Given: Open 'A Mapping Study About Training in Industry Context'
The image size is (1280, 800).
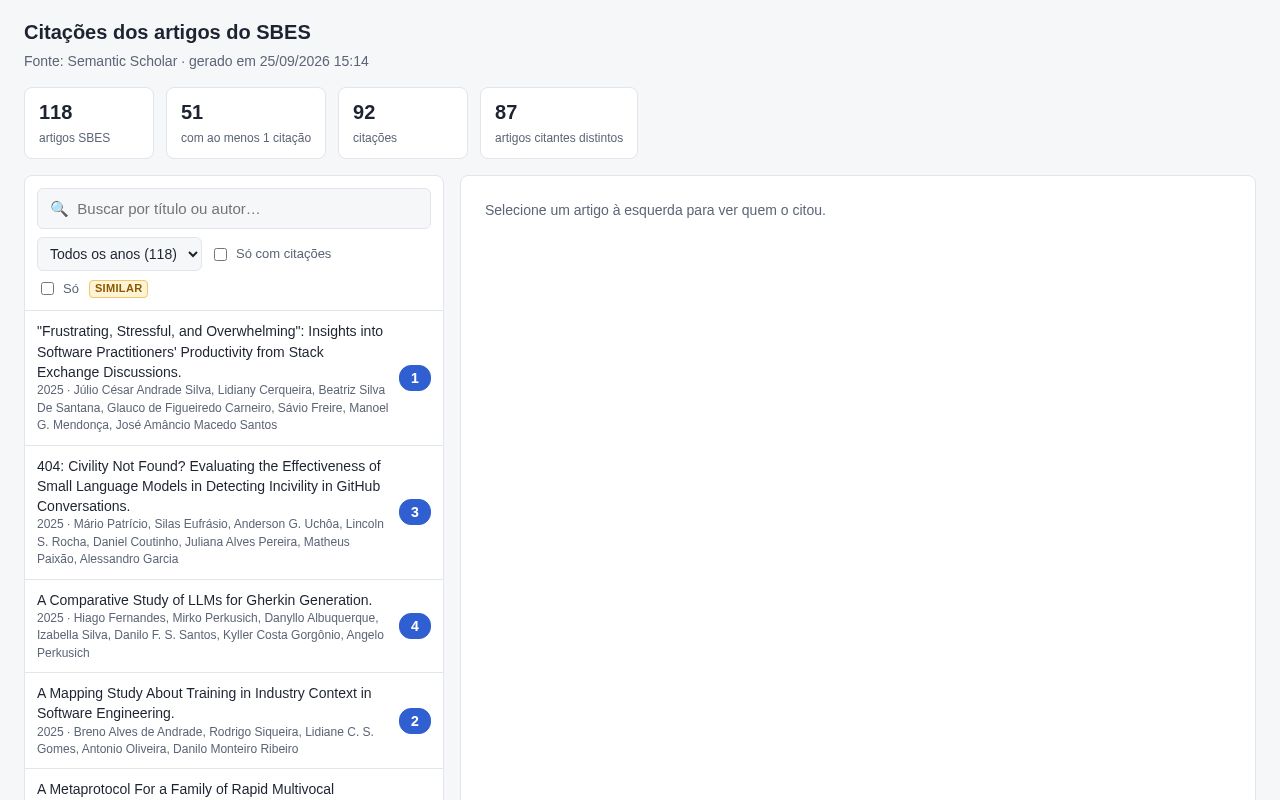Looking at the screenshot, I should (x=234, y=721).
